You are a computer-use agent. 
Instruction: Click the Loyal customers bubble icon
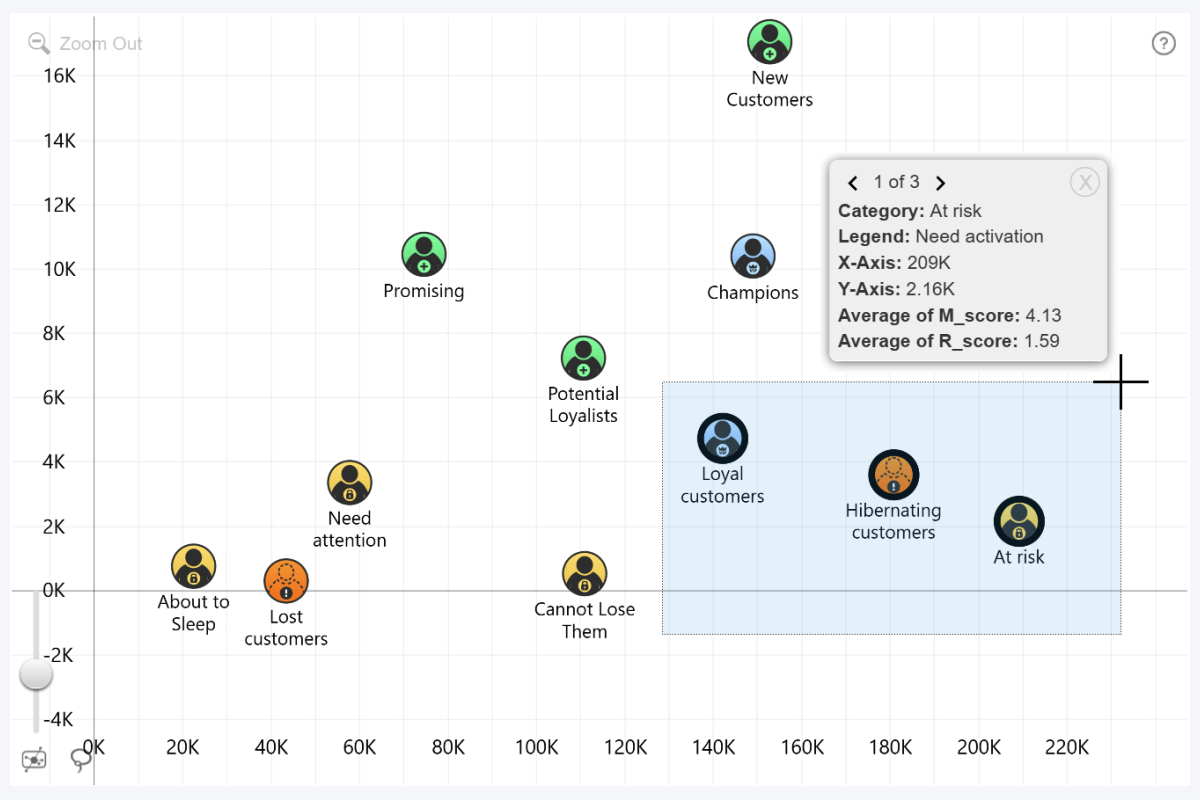click(722, 436)
